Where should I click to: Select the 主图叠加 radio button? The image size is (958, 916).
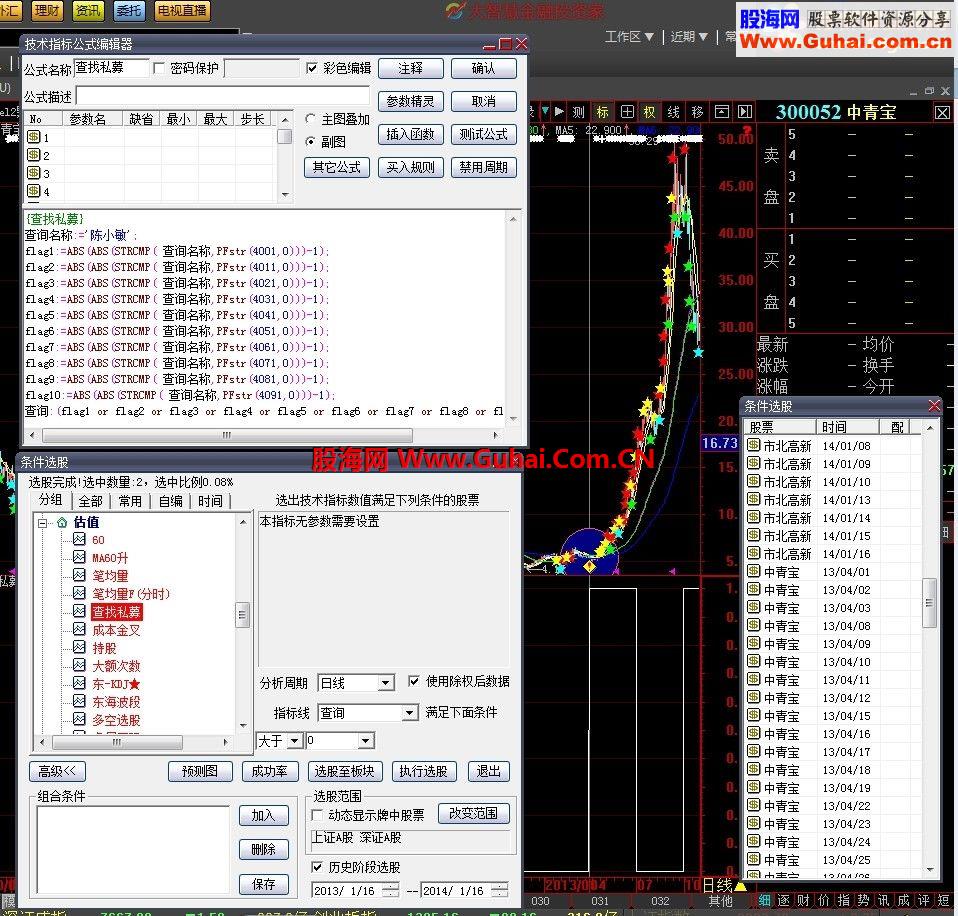[311, 119]
